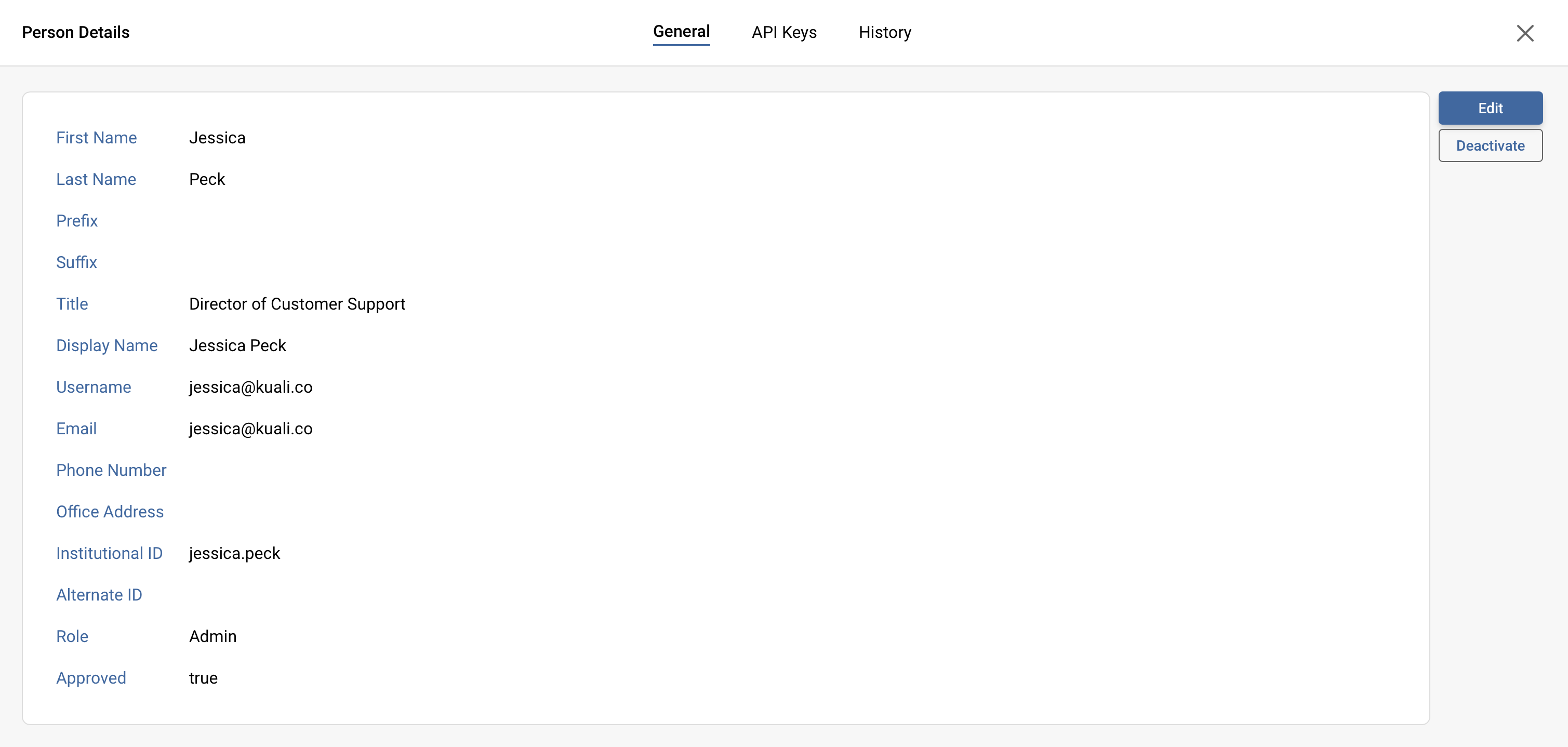Viewport: 1568px width, 747px height.
Task: Click the Last Name value Peck
Action: click(x=207, y=179)
